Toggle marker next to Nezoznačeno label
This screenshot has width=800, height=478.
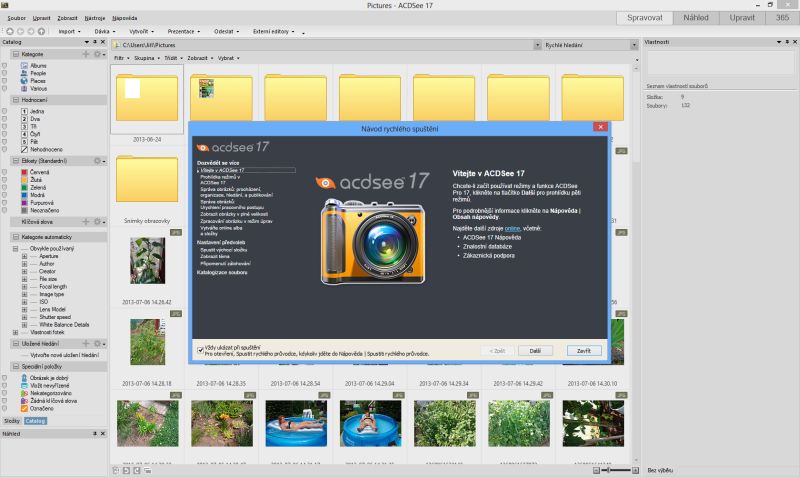5,210
